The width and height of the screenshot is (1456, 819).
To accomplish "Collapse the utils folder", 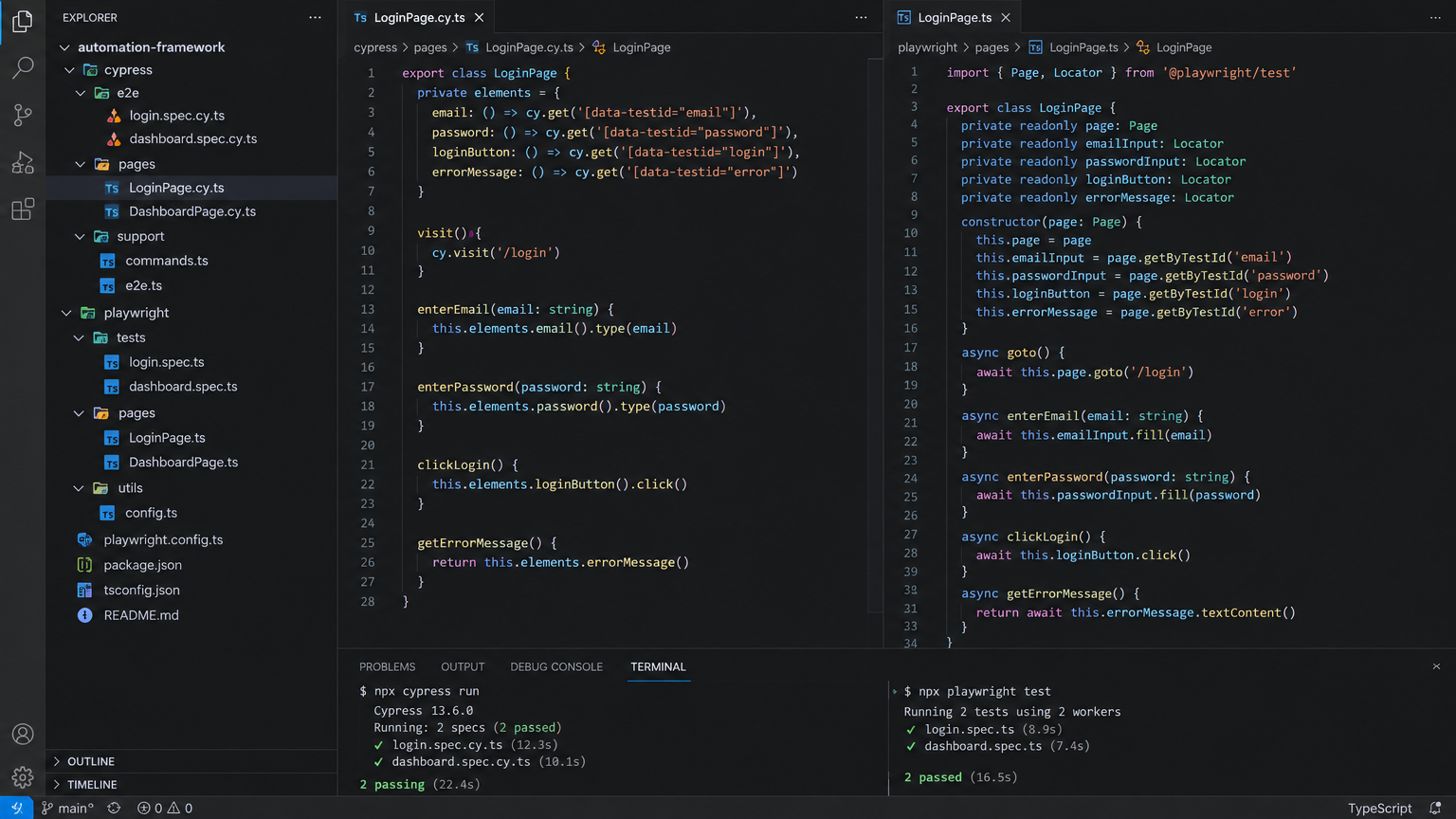I will [x=79, y=488].
